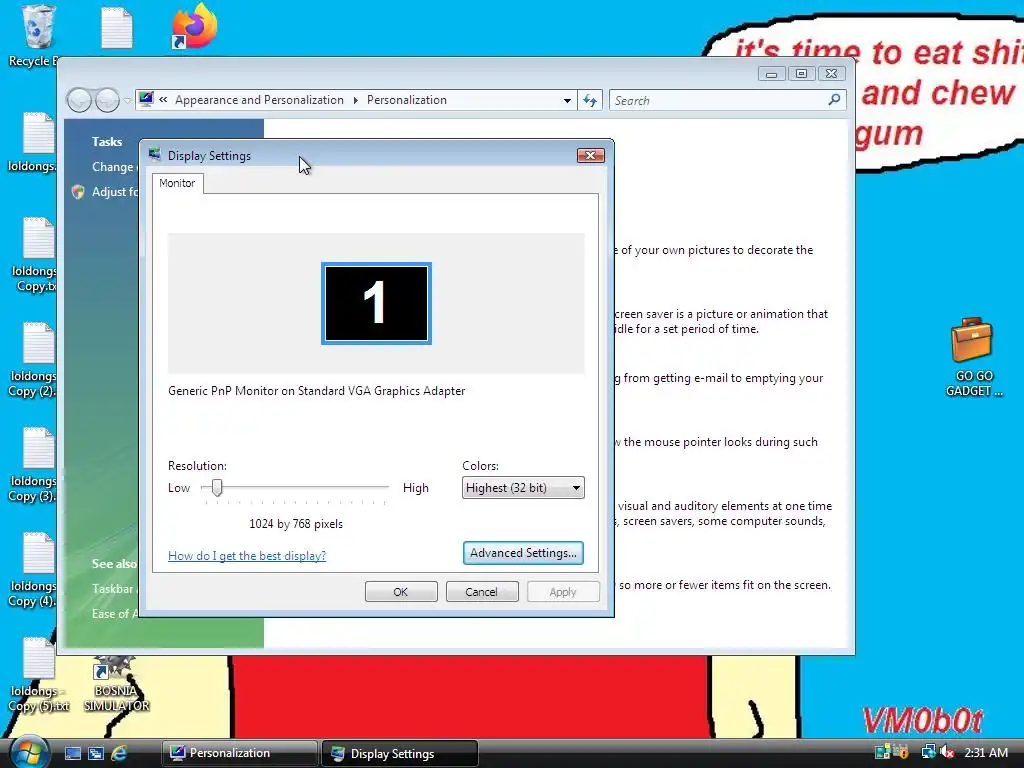Click the Adjust font size task link
This screenshot has width=1024, height=768.
(x=115, y=192)
